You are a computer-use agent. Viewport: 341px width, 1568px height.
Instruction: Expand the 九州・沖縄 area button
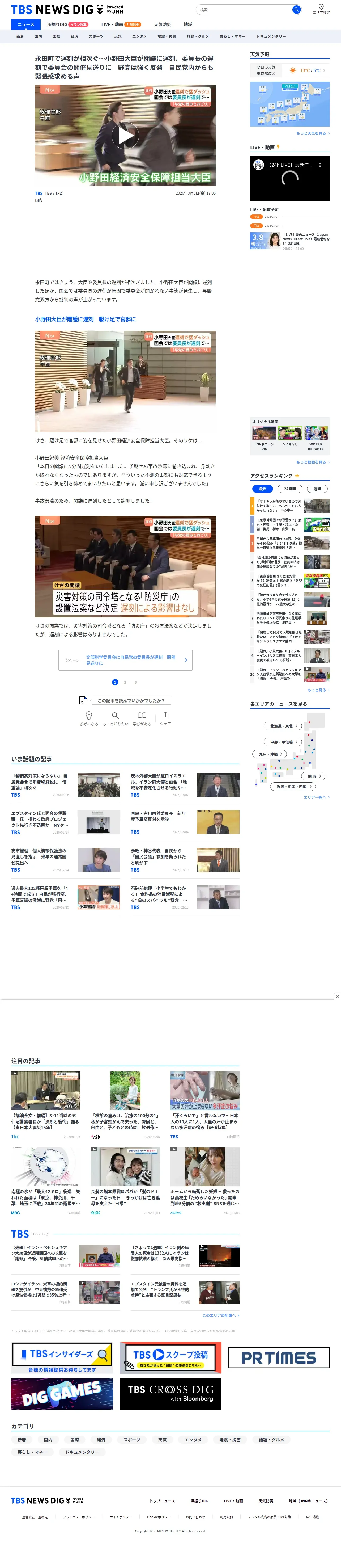(269, 754)
